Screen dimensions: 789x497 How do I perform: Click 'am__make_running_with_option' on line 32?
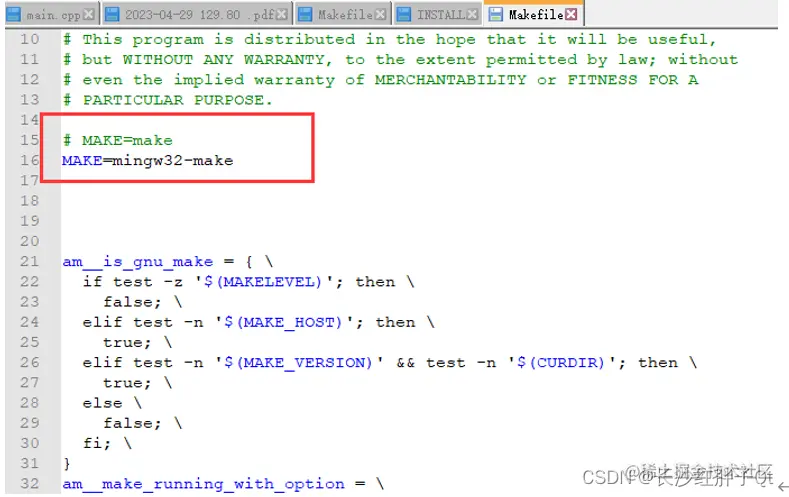tap(203, 484)
